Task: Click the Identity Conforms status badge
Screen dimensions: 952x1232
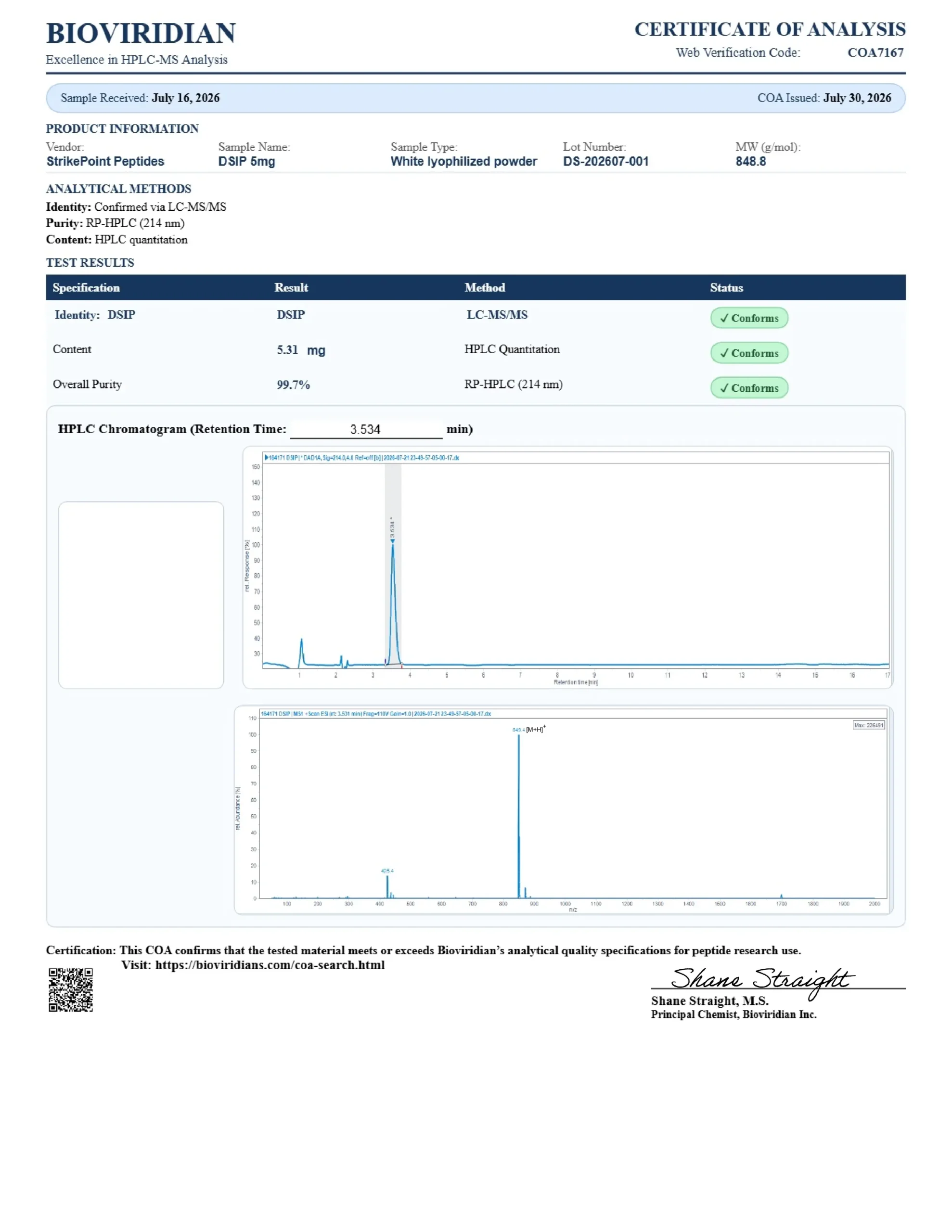Action: (749, 318)
